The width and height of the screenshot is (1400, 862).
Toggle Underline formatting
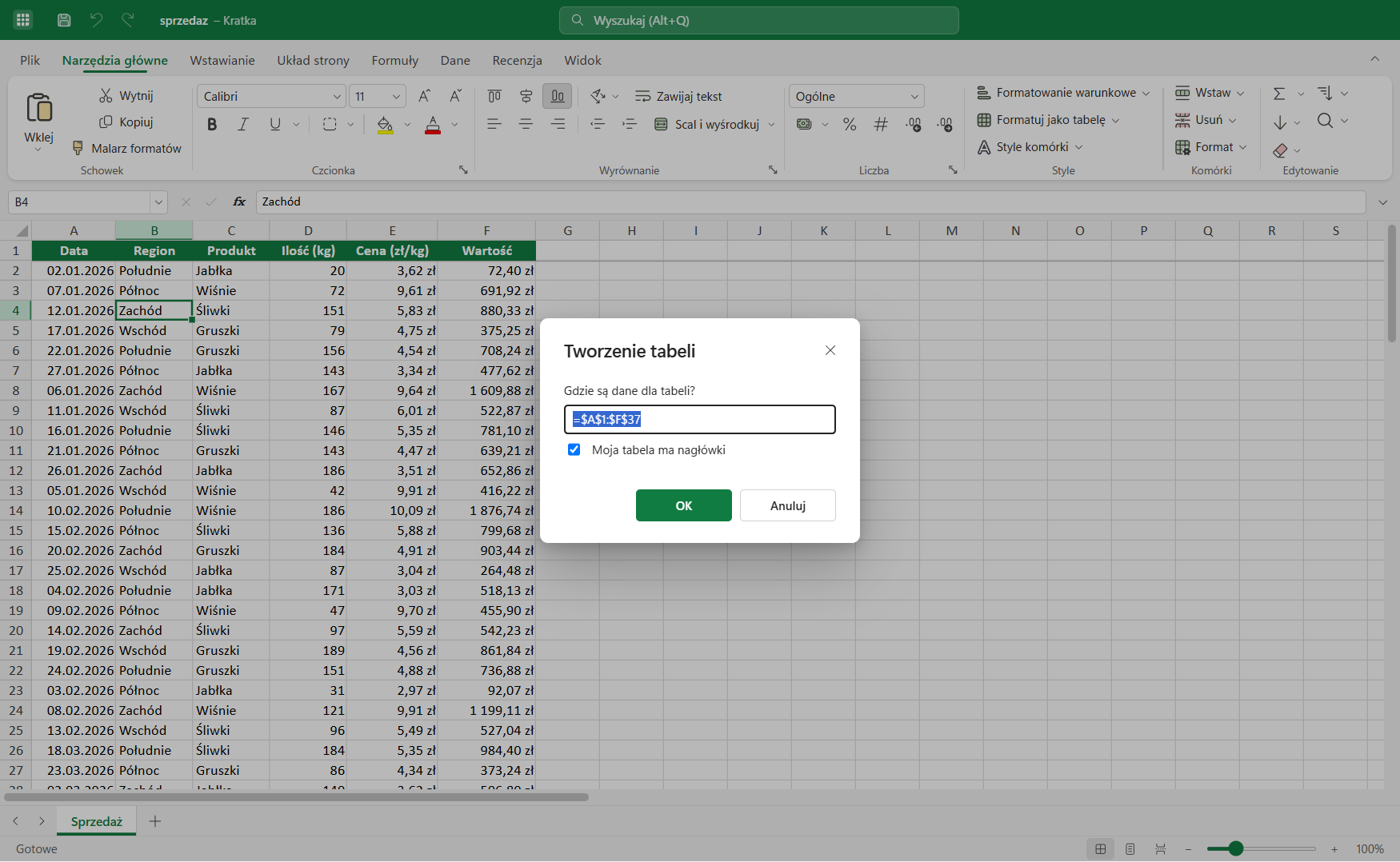coord(275,124)
